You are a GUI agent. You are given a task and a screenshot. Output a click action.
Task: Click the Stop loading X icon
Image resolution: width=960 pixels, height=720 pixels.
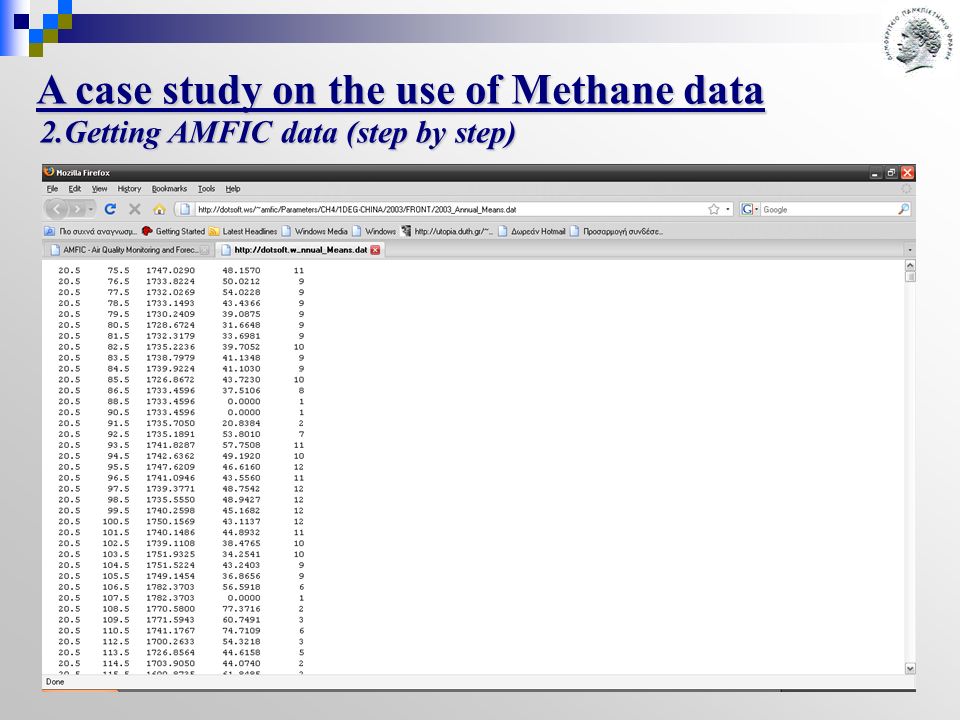[x=135, y=209]
